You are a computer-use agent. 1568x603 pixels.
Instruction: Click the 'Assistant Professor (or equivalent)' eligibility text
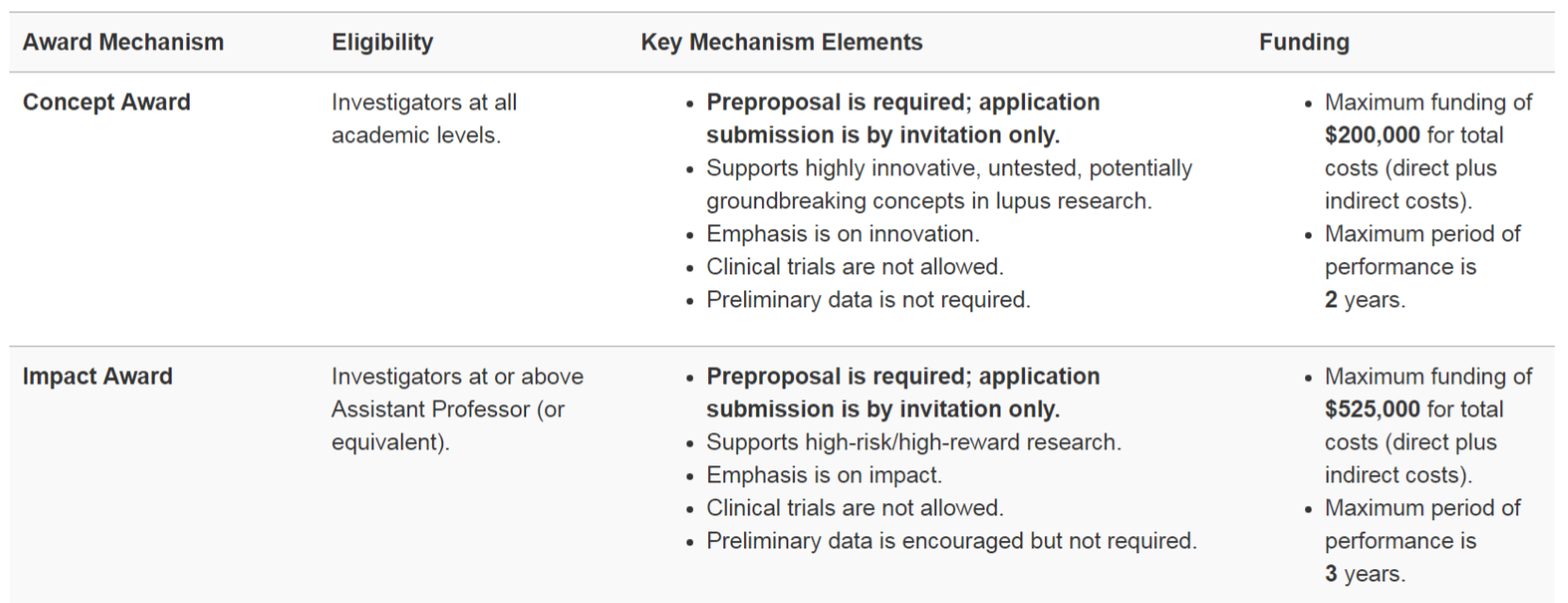coord(448,410)
